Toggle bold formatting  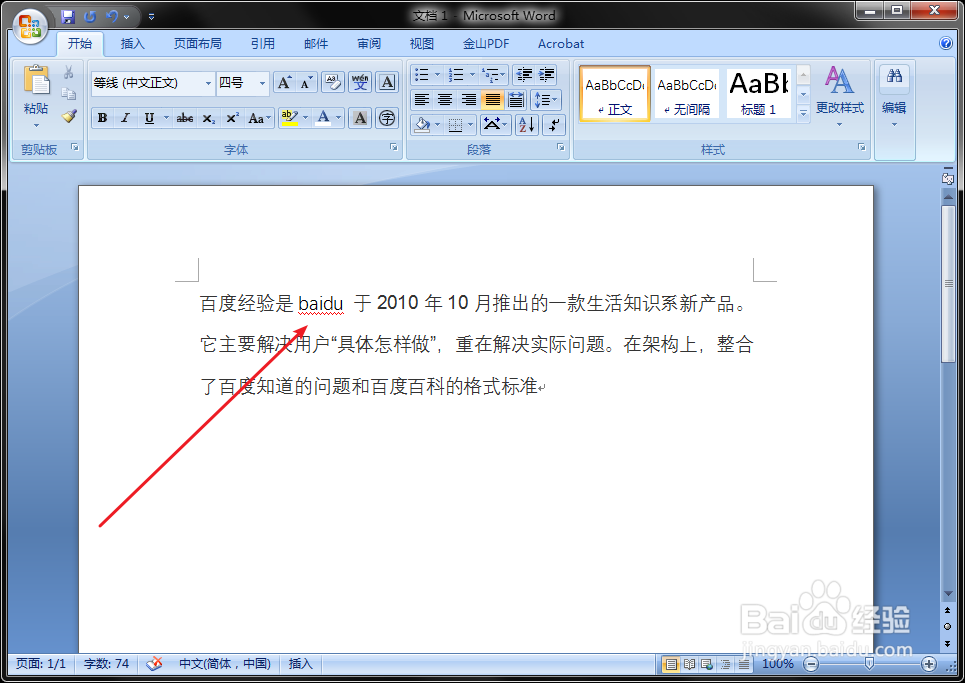[103, 118]
